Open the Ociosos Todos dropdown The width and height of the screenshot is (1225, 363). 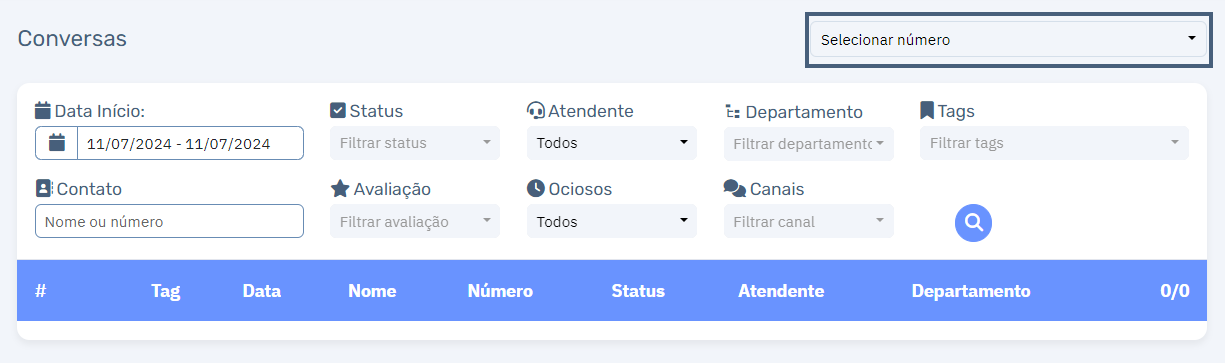(x=612, y=221)
